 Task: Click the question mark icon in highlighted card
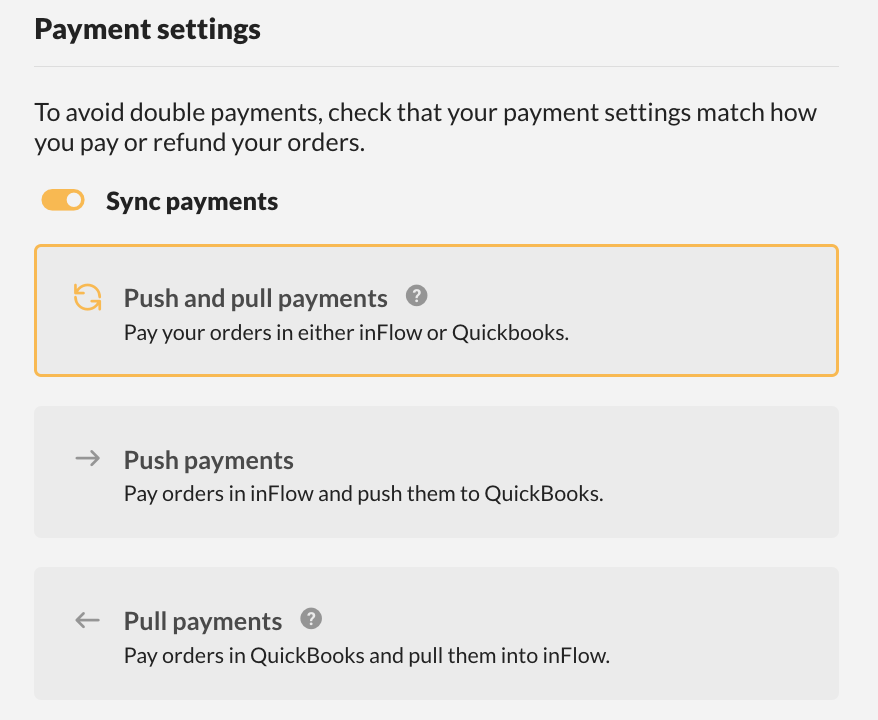pyautogui.click(x=416, y=295)
